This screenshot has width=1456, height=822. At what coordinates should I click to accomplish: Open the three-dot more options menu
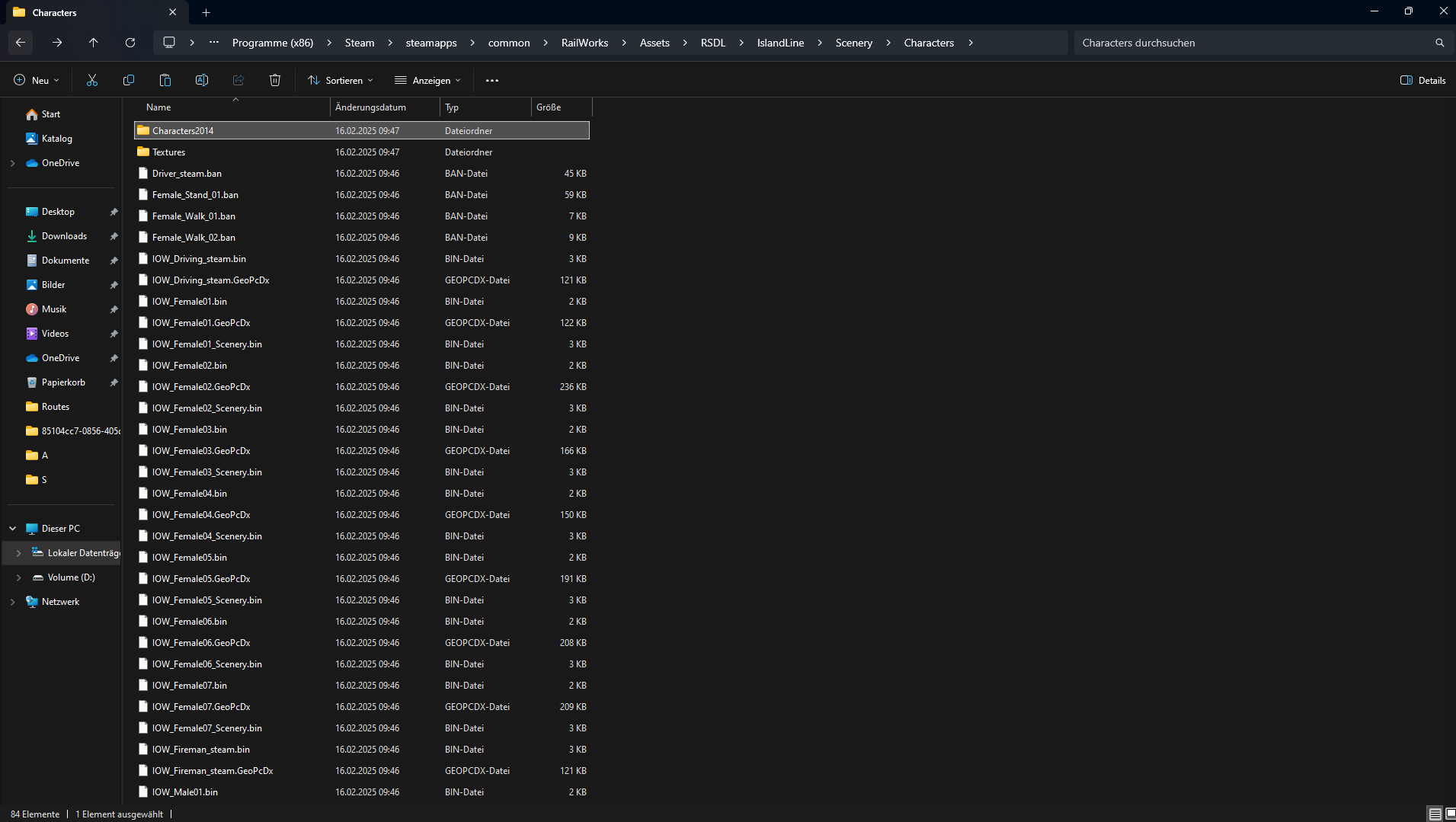coord(492,80)
